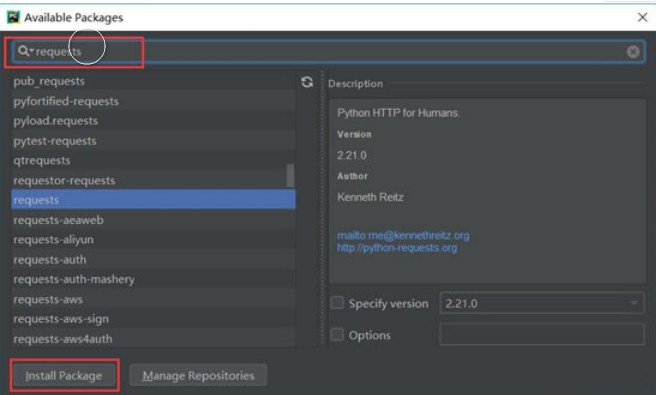Open the python-requests.org link
This screenshot has width=656, height=395.
(397, 248)
